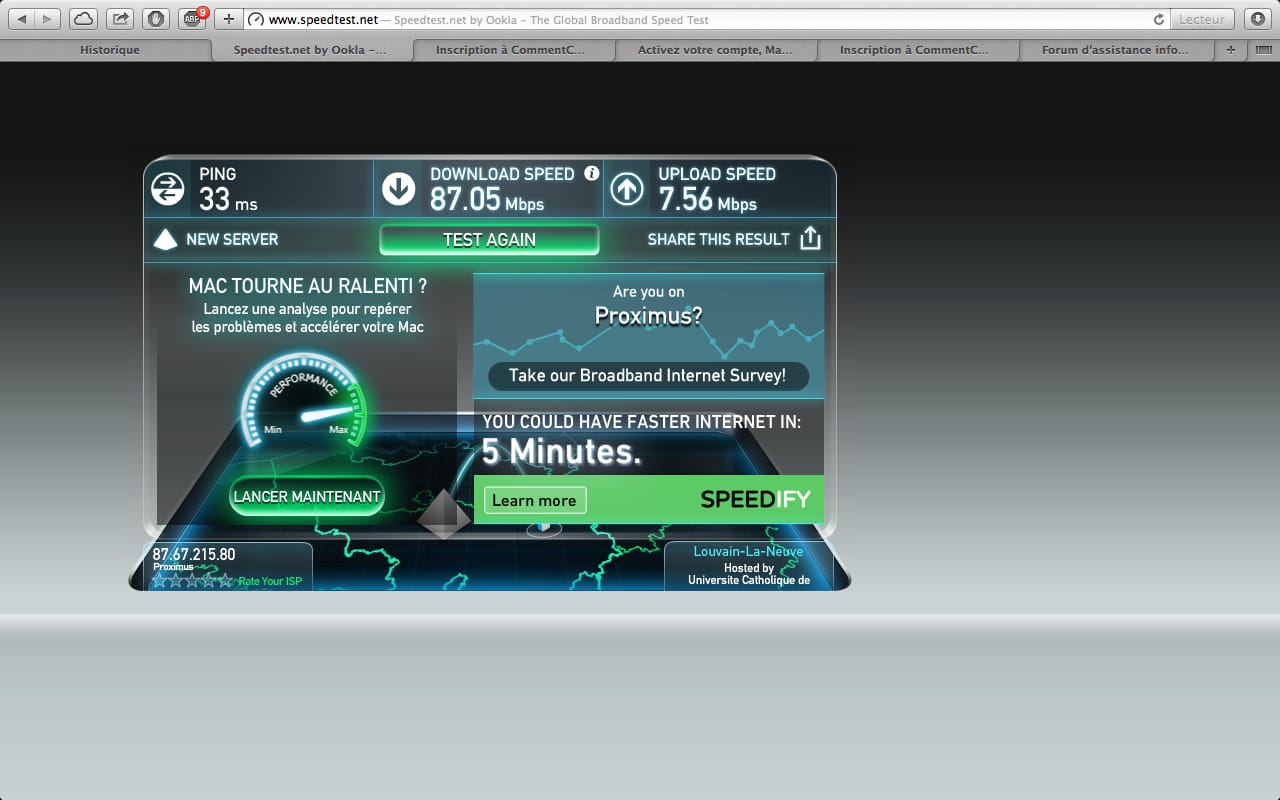Click the upload speed arrow icon
1280x800 pixels.
click(627, 188)
